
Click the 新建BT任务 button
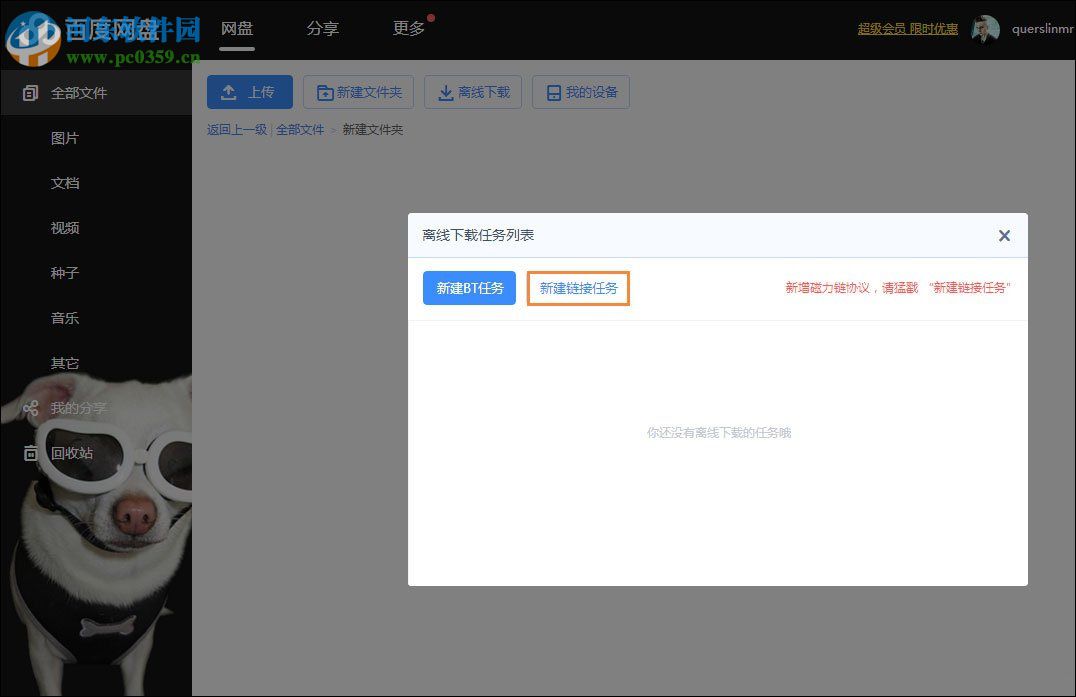click(468, 288)
